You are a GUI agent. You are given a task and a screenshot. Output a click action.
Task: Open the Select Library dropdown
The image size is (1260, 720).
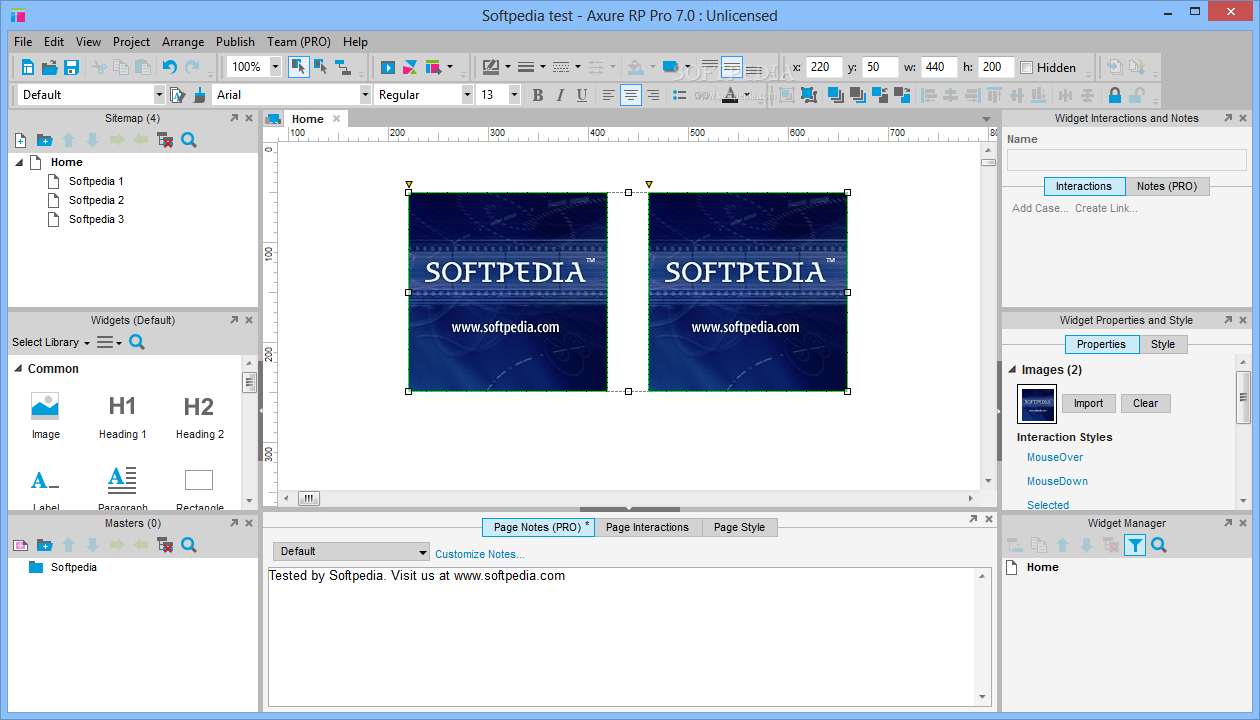pyautogui.click(x=51, y=342)
